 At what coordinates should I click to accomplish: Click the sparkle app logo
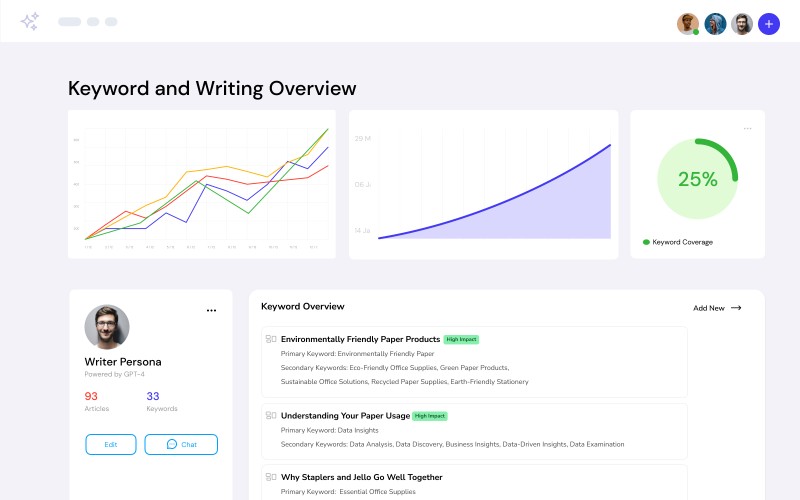30,21
